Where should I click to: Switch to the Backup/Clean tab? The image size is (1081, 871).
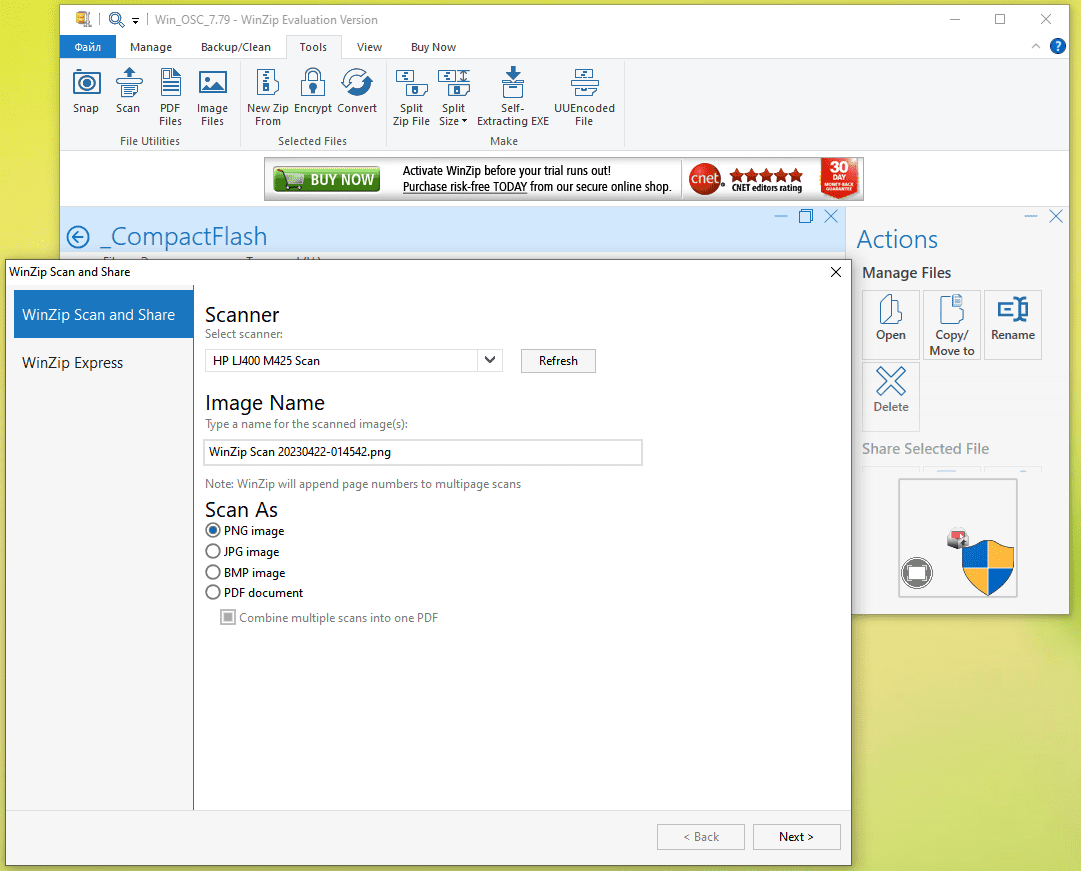click(236, 47)
